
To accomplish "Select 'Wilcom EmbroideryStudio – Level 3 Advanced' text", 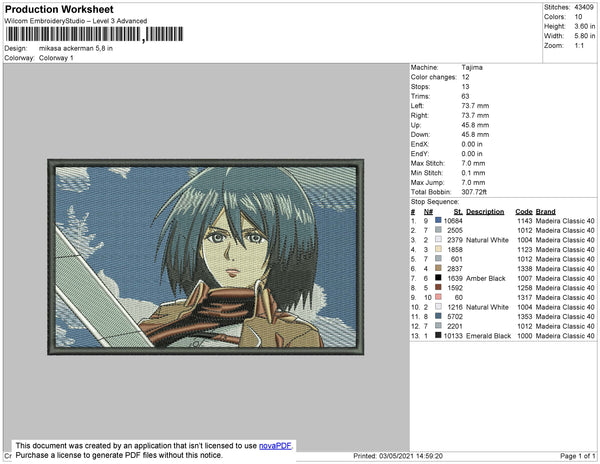I will pos(76,21).
